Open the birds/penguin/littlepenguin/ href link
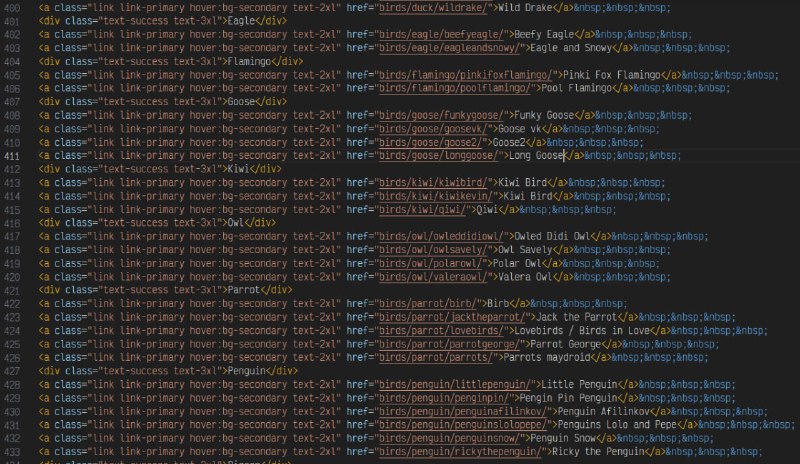 (x=455, y=384)
